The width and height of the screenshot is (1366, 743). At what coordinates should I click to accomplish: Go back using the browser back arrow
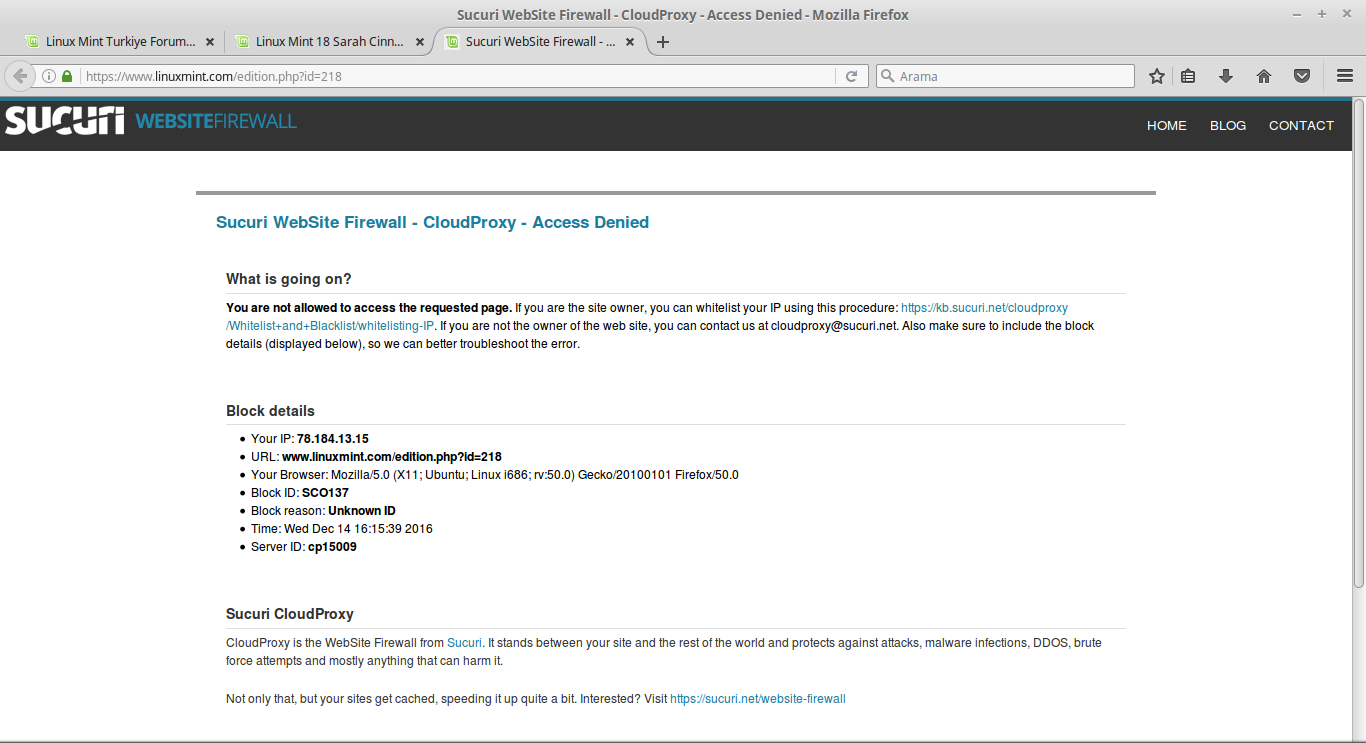click(x=20, y=76)
